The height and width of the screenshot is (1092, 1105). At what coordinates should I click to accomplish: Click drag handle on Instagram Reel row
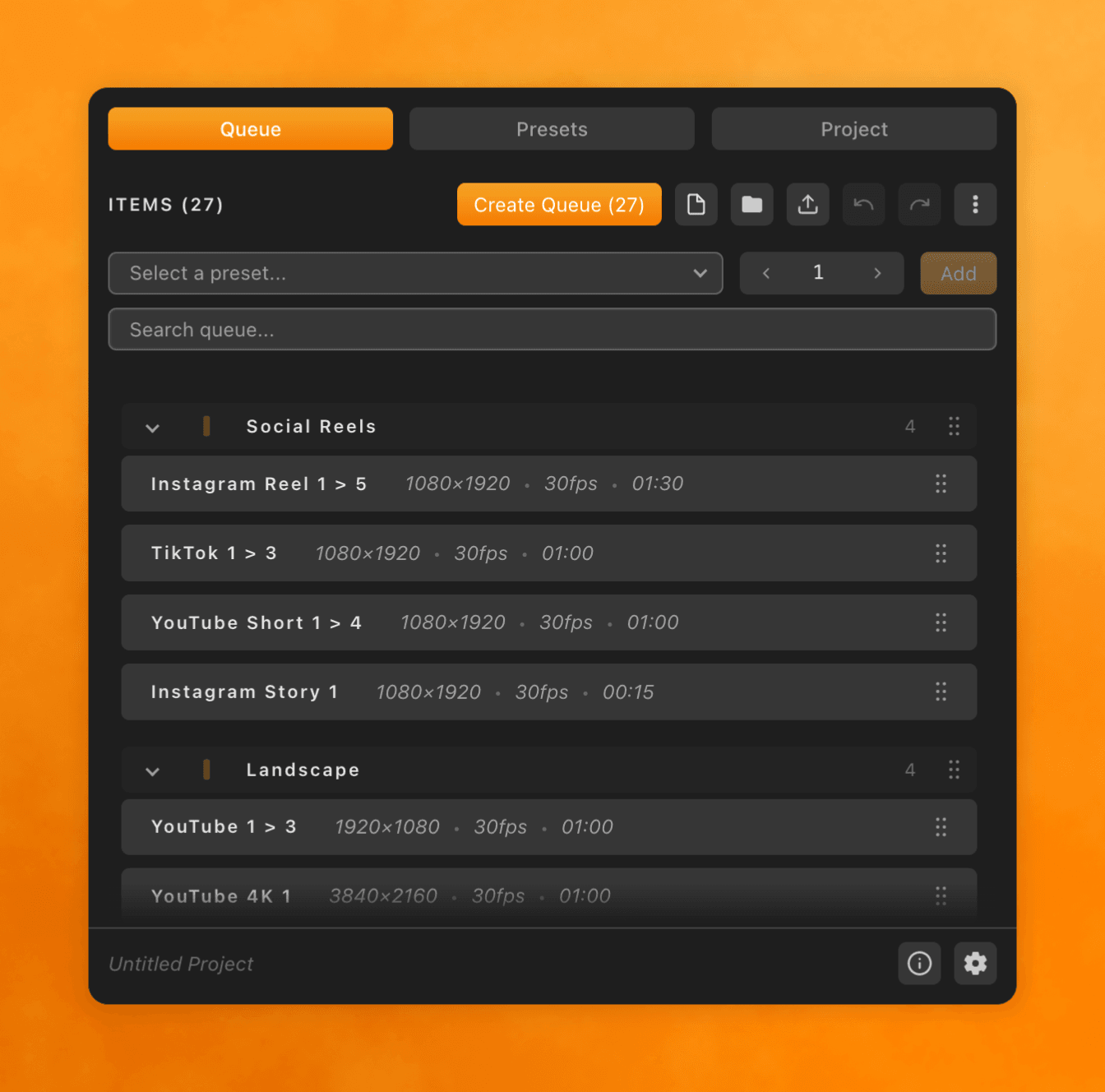tap(941, 484)
